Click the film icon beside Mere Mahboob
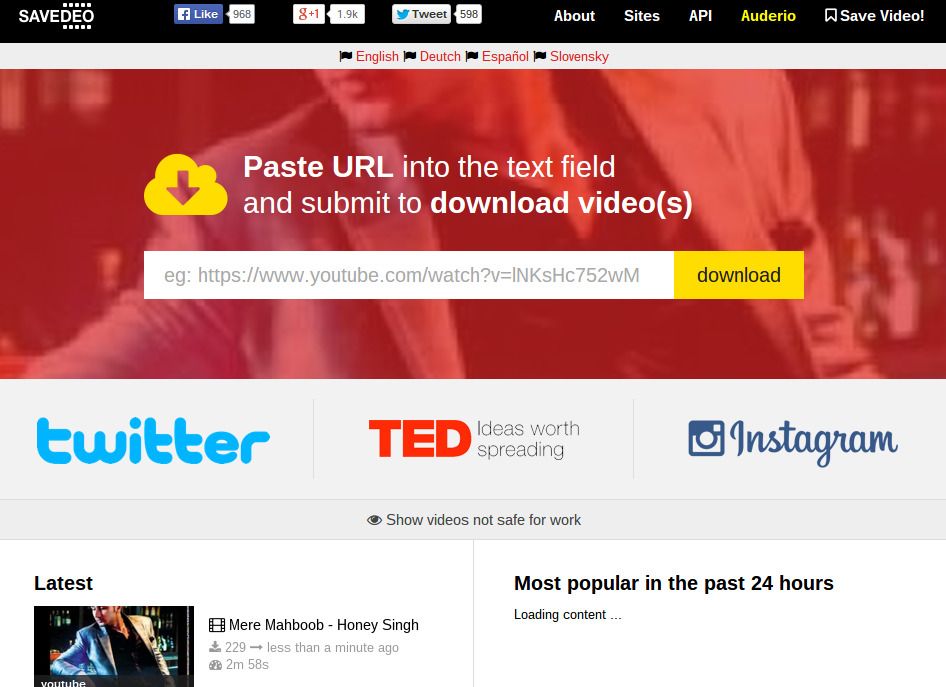This screenshot has height=687, width=946. point(217,624)
